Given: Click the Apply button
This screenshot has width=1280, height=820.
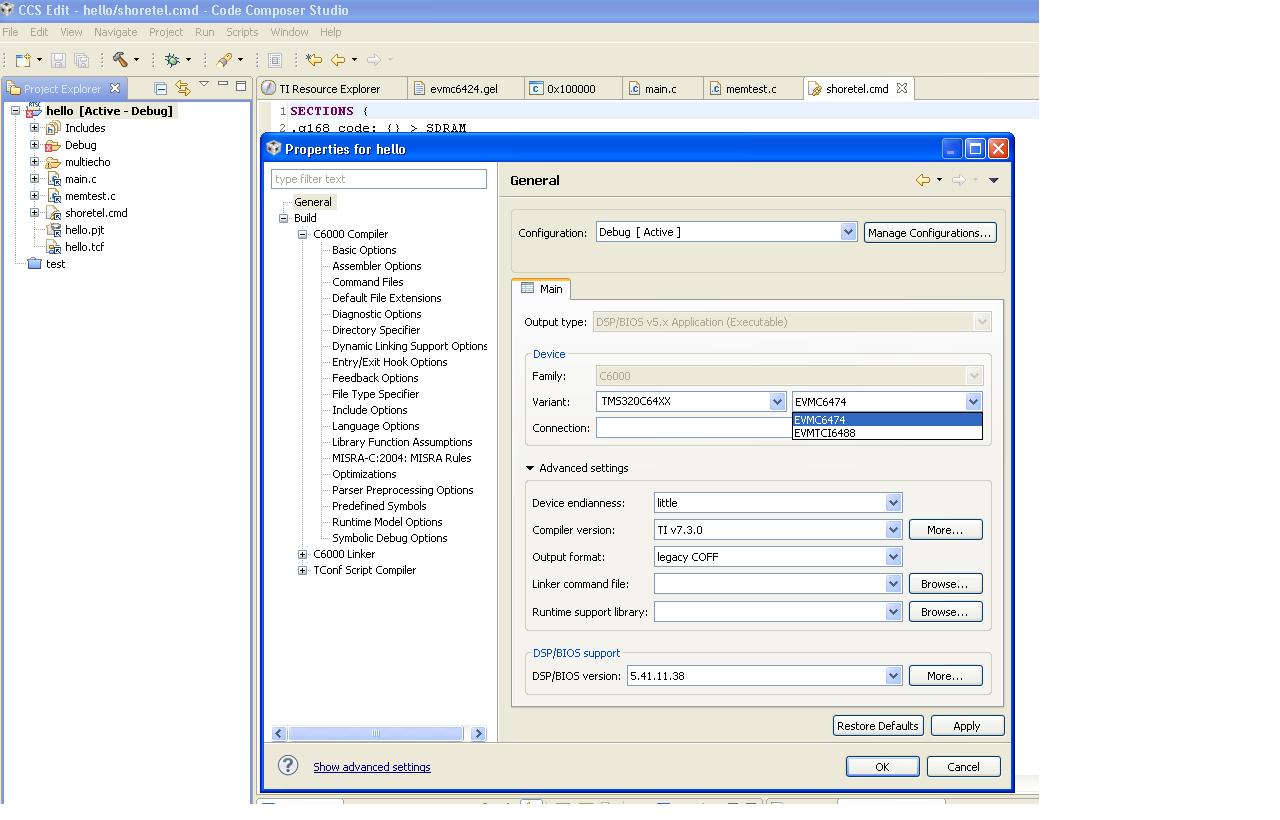Looking at the screenshot, I should tap(967, 725).
